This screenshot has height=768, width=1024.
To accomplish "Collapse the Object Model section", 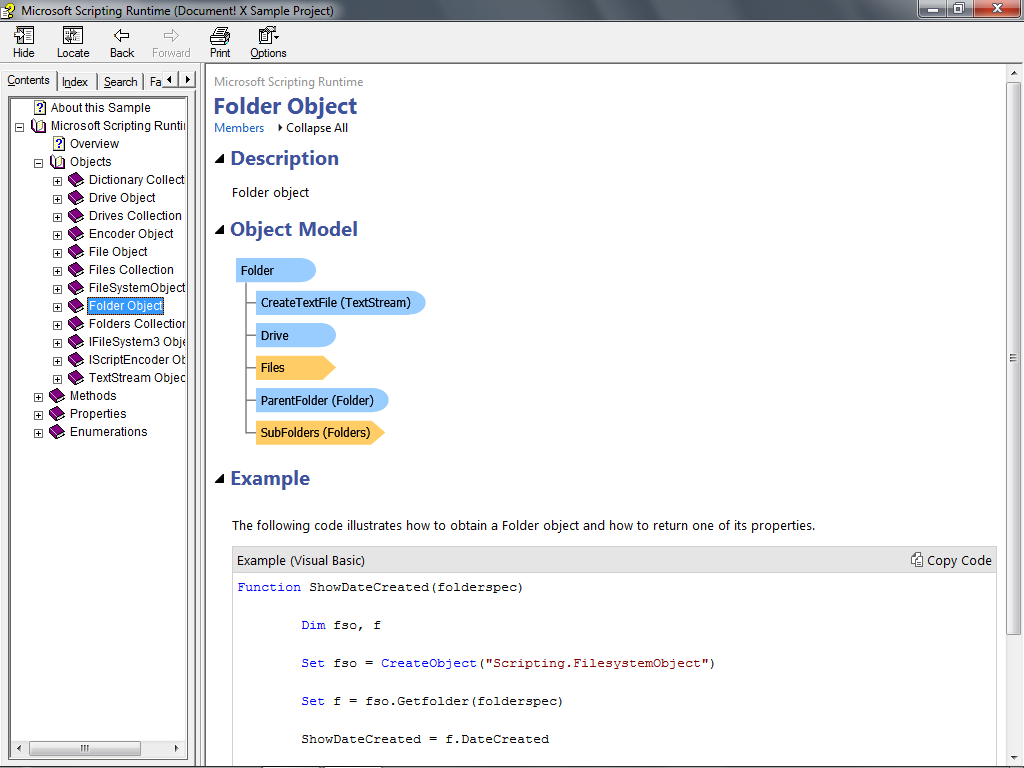I will point(220,229).
